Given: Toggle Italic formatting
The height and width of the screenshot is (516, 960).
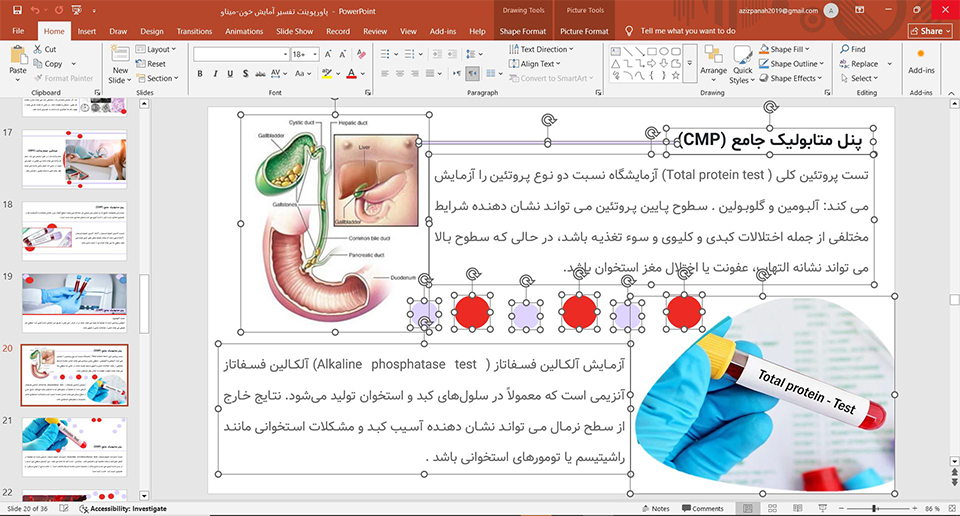Looking at the screenshot, I should (x=215, y=73).
